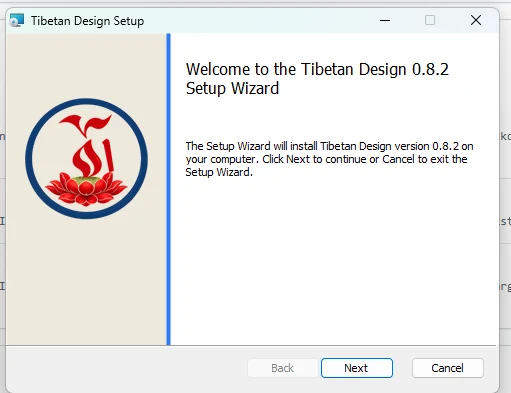Click the installer icon in title bar

coord(17,20)
